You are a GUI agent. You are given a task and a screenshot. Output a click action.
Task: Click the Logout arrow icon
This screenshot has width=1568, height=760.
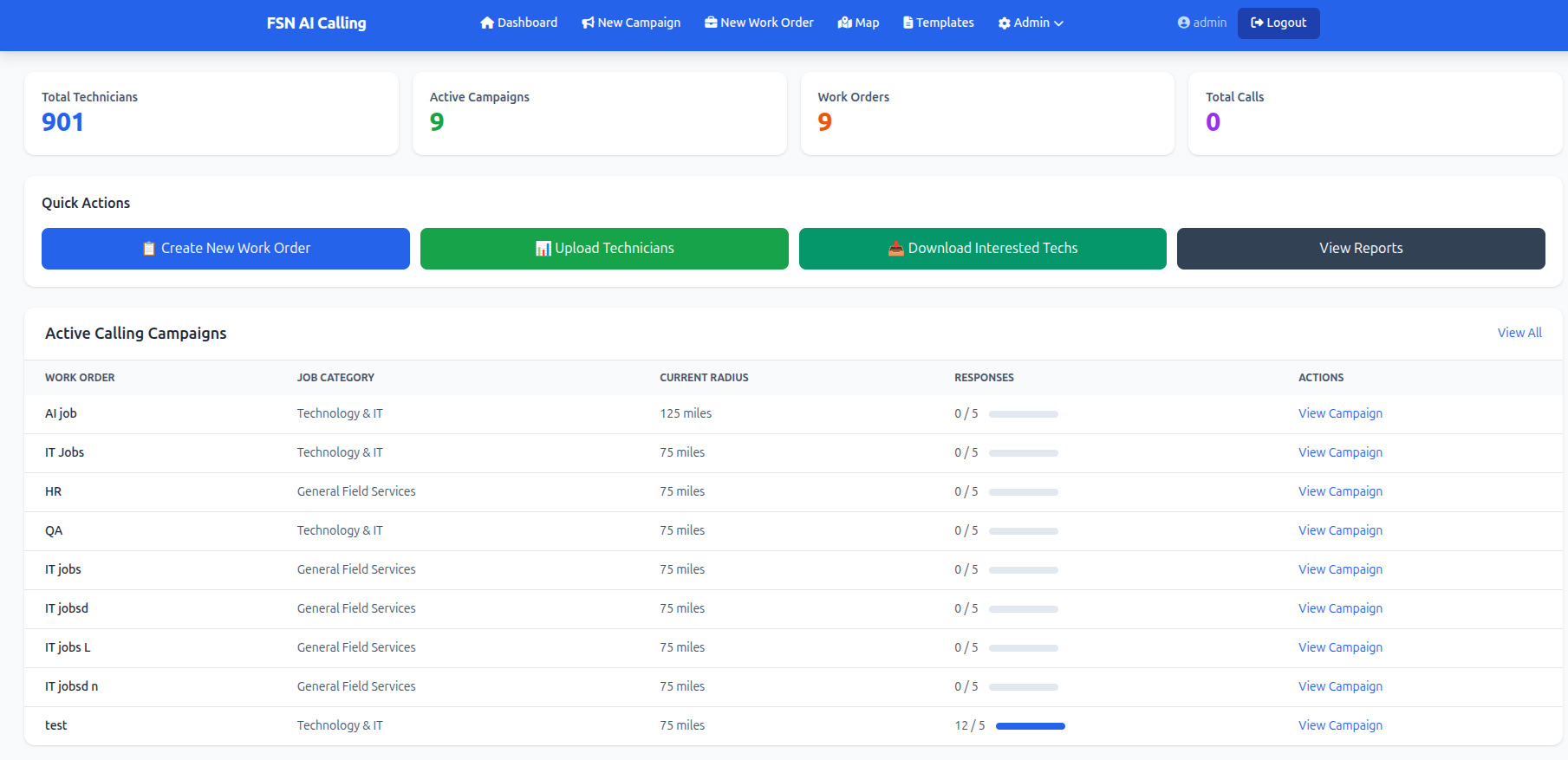click(x=1257, y=23)
